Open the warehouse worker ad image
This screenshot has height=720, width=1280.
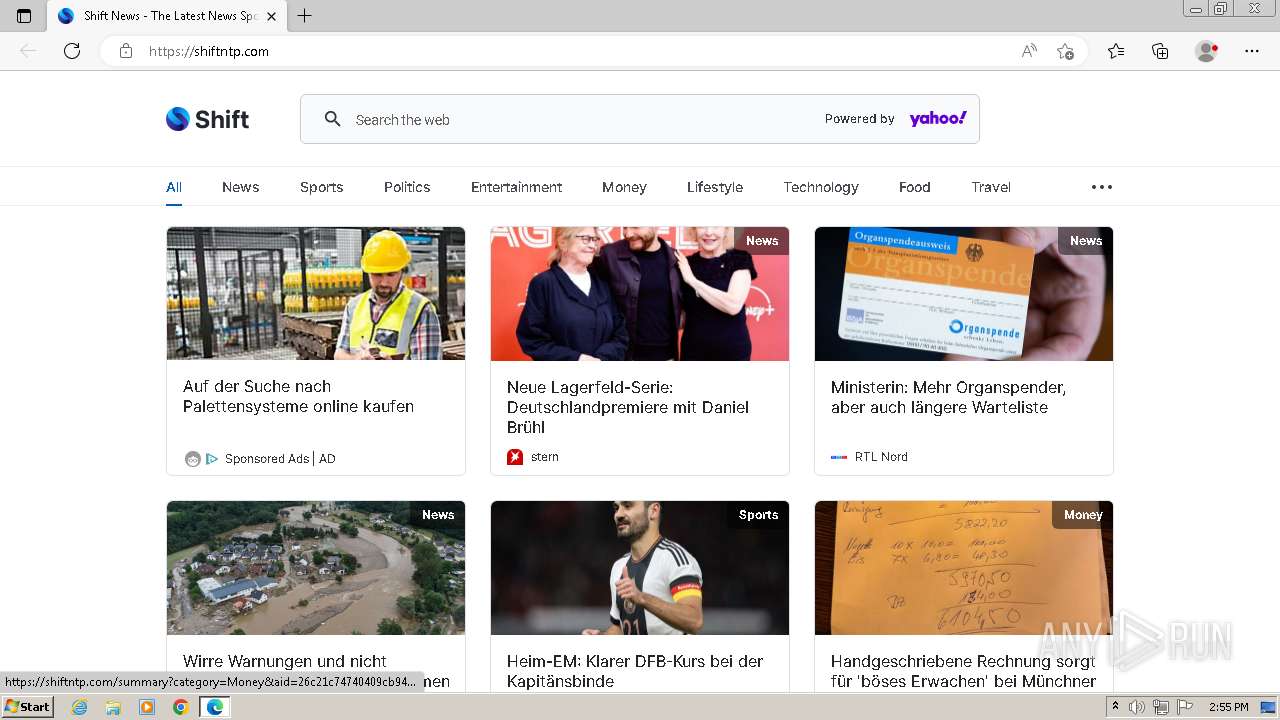pyautogui.click(x=316, y=294)
